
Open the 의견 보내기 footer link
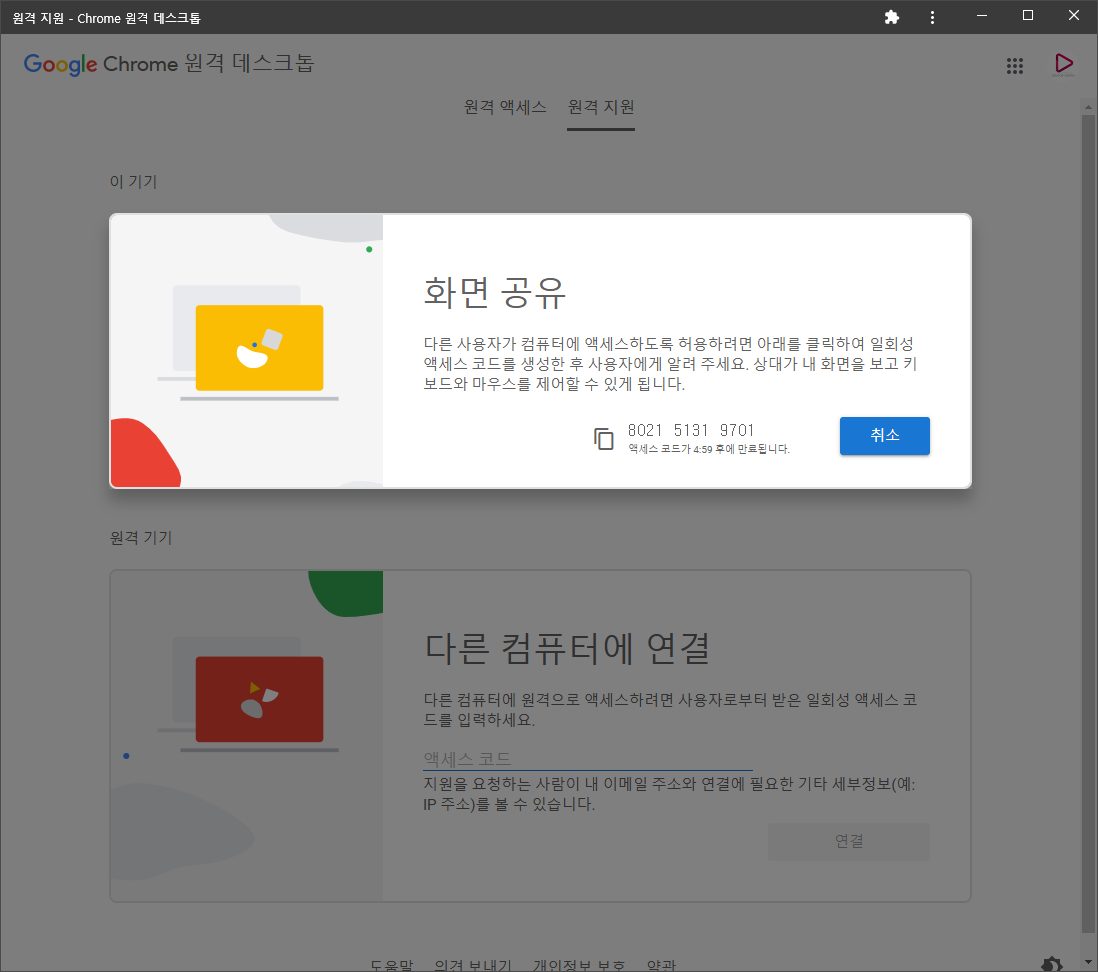(x=473, y=965)
